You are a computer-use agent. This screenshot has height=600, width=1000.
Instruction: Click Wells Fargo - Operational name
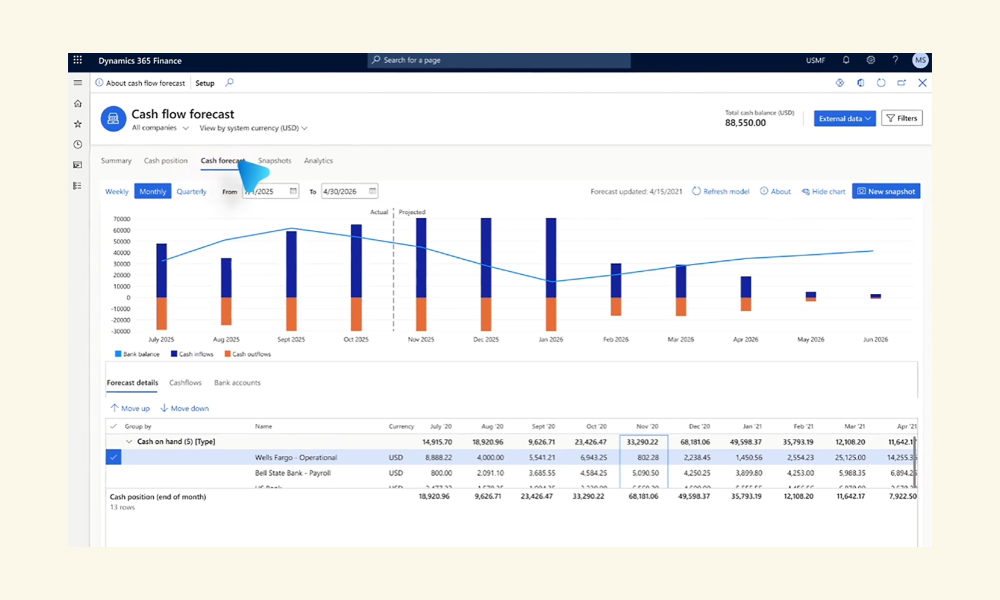[296, 457]
